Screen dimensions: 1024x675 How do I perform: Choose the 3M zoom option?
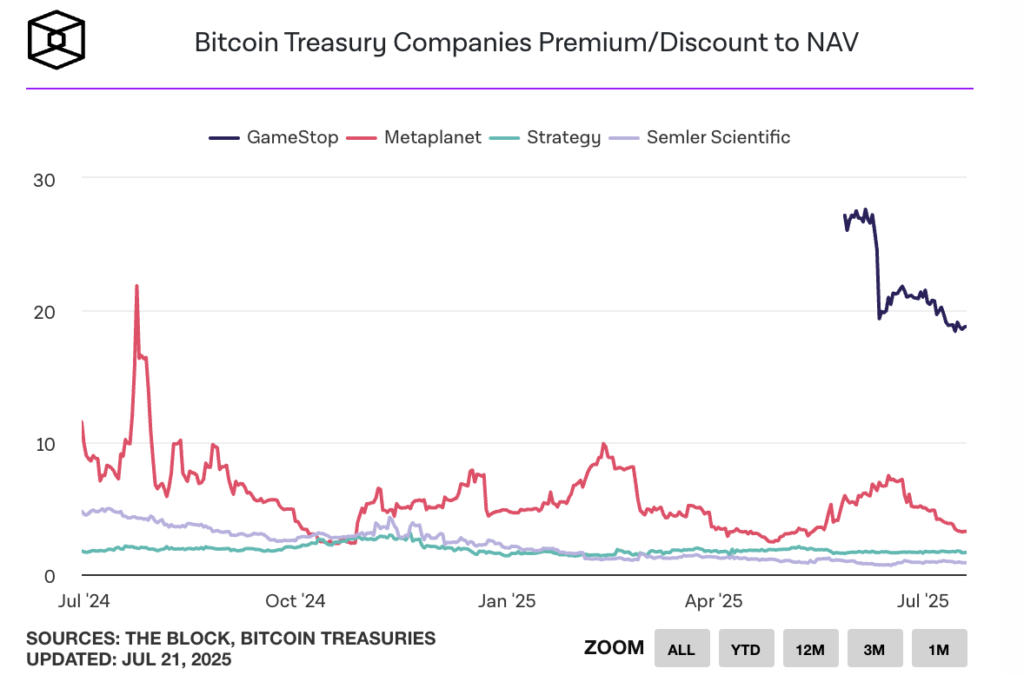(x=874, y=649)
